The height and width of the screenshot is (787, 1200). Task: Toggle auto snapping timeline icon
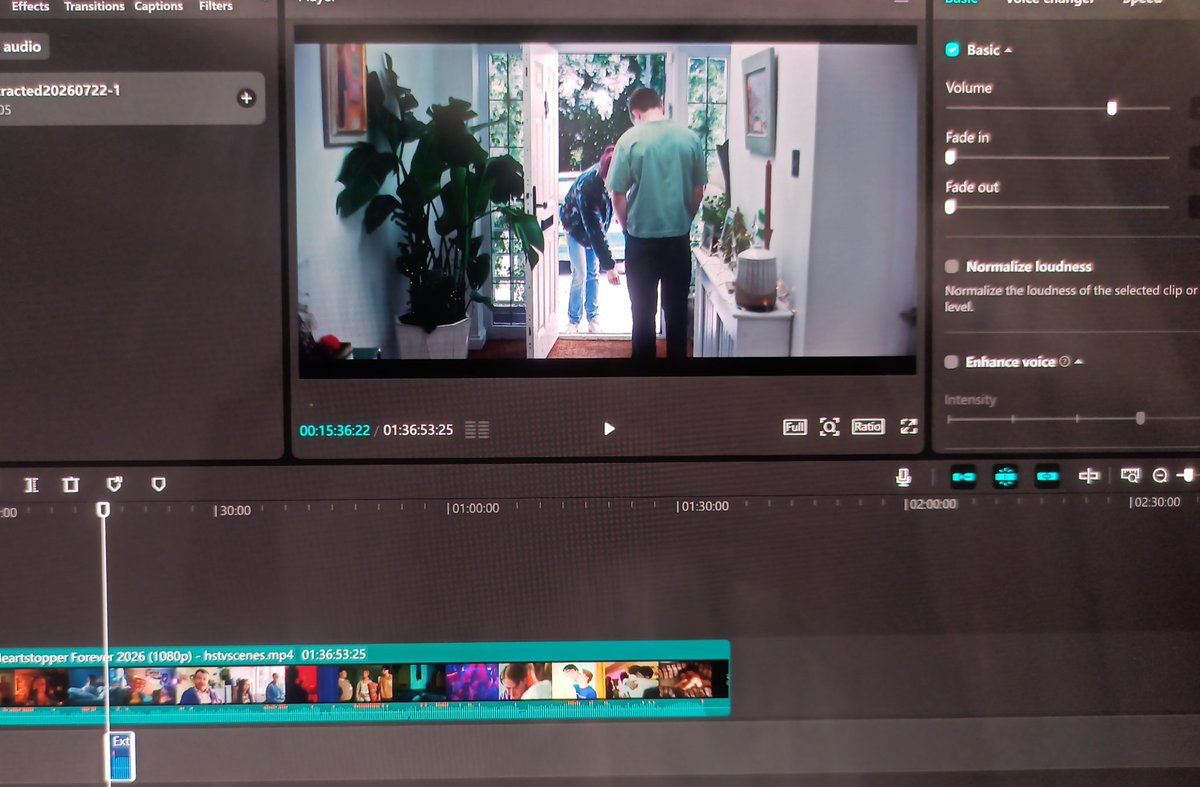point(1006,477)
